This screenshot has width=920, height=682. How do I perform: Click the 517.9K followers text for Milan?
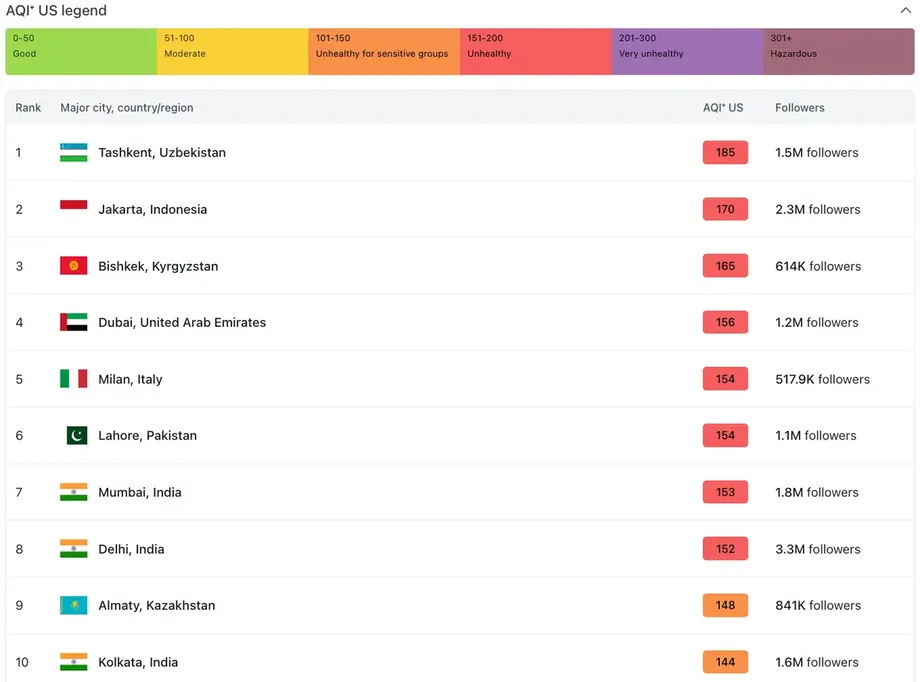click(x=823, y=379)
